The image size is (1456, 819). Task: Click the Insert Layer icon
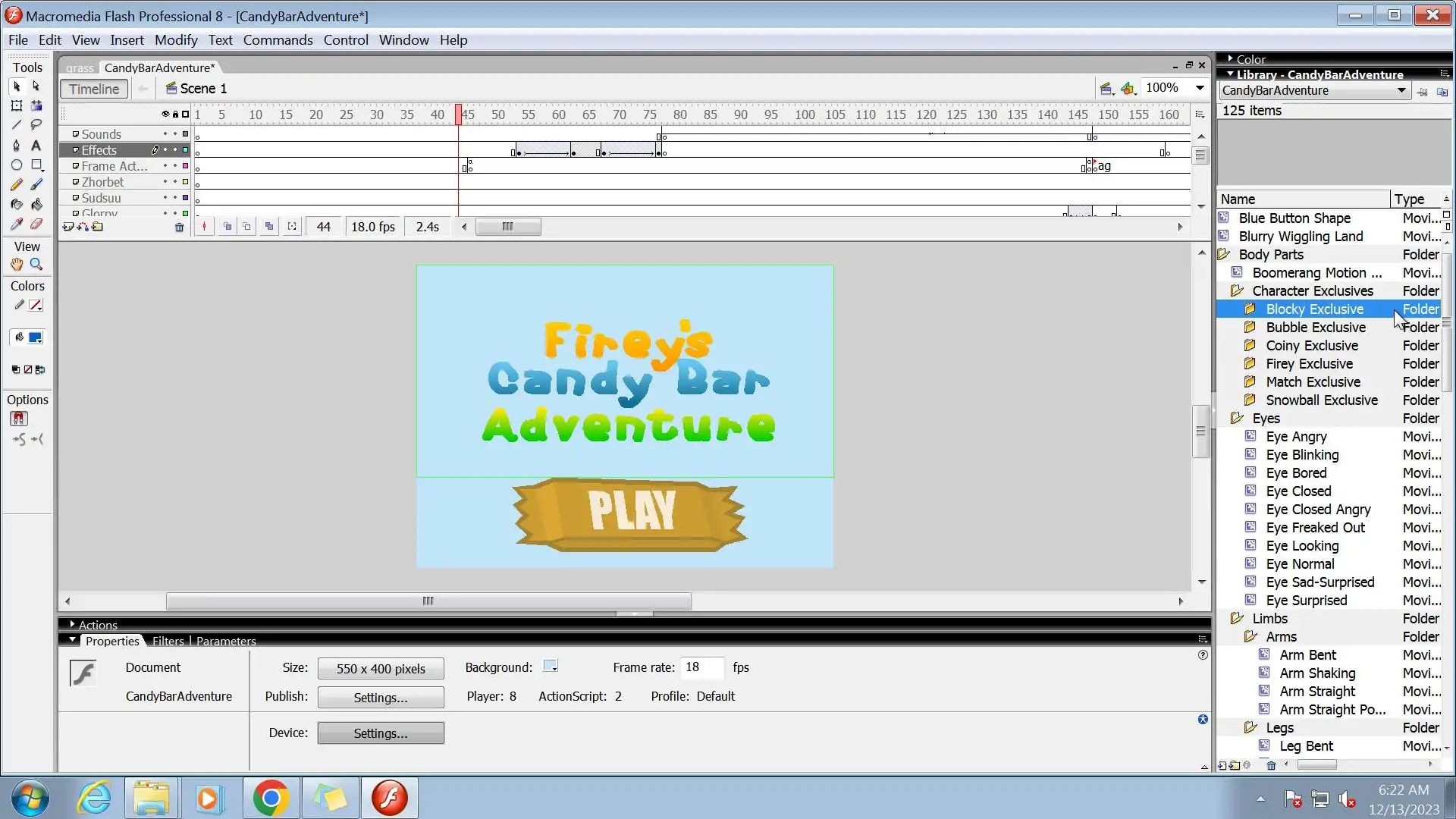(68, 227)
